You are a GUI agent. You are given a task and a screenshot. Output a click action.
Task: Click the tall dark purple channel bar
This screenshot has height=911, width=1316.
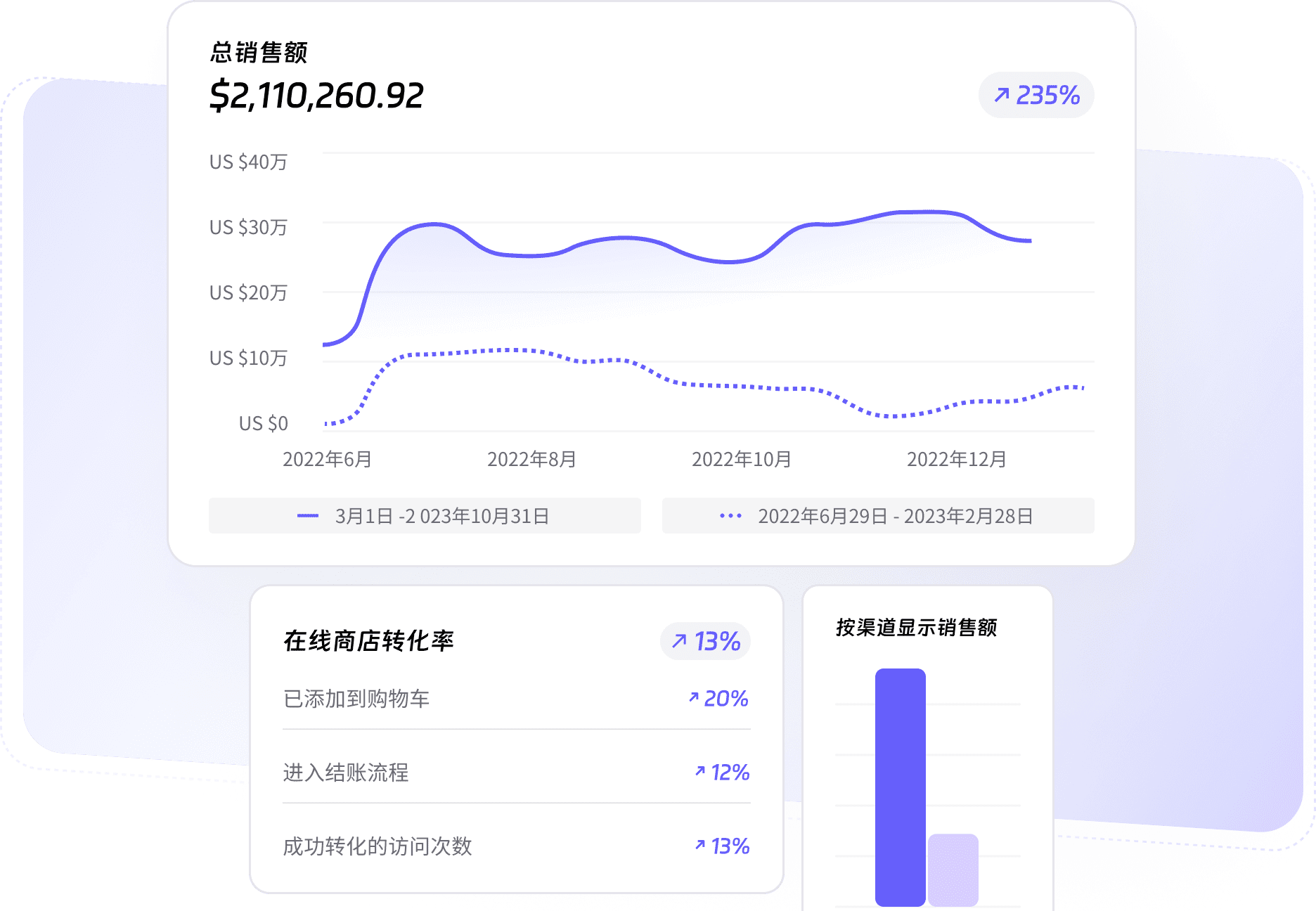(x=901, y=787)
